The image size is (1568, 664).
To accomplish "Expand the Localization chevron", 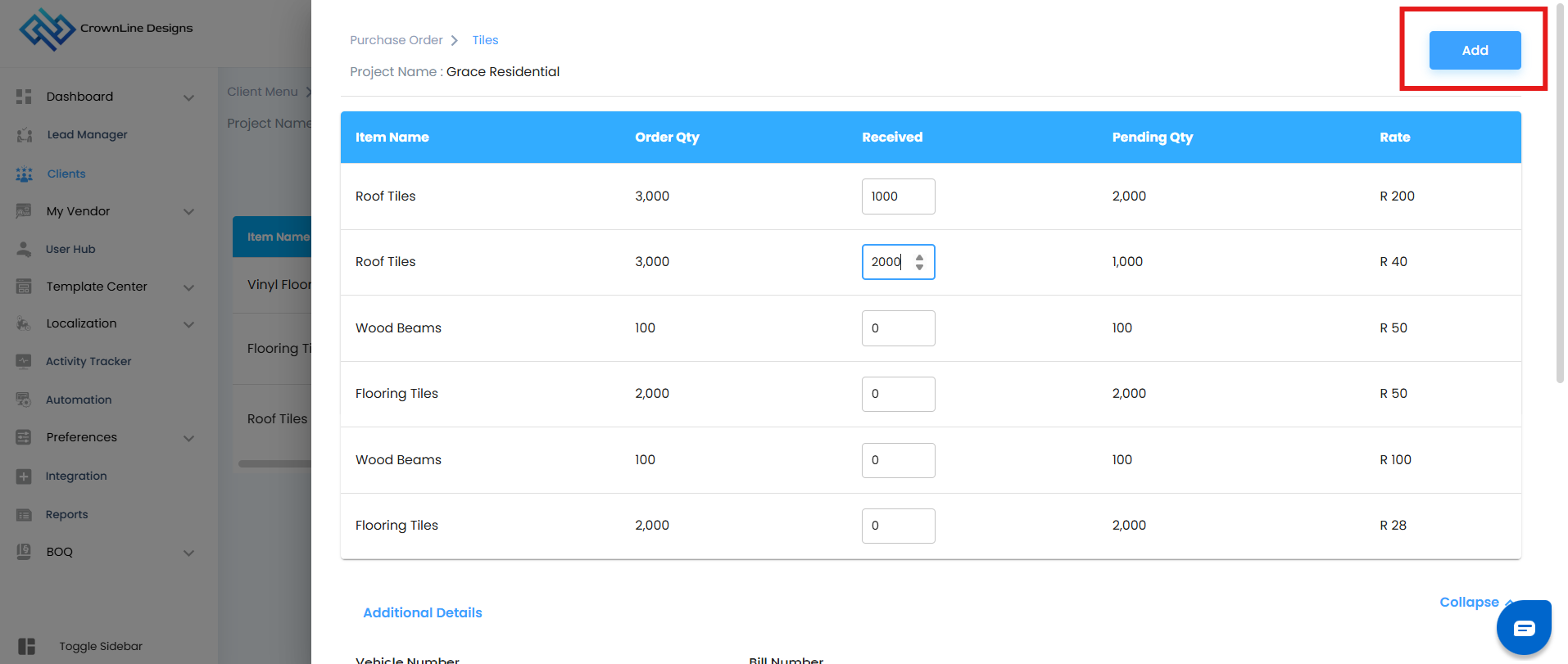I will point(189,324).
